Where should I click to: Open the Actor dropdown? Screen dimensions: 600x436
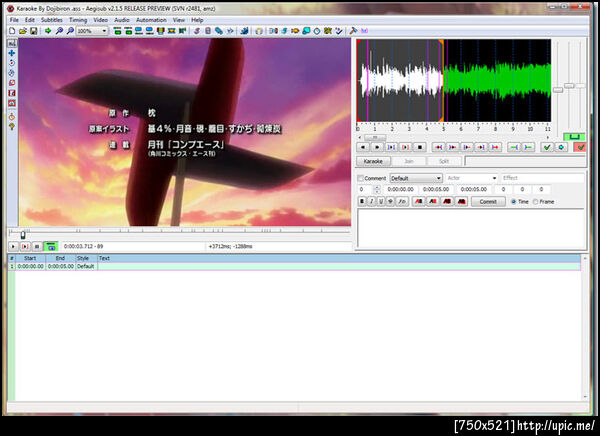coord(494,178)
